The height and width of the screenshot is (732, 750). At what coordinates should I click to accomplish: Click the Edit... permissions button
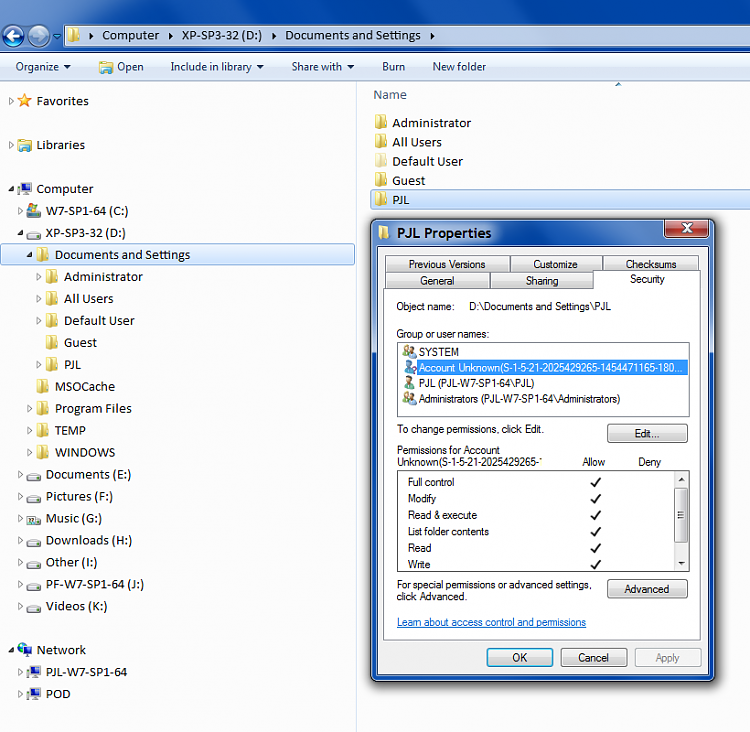point(647,433)
